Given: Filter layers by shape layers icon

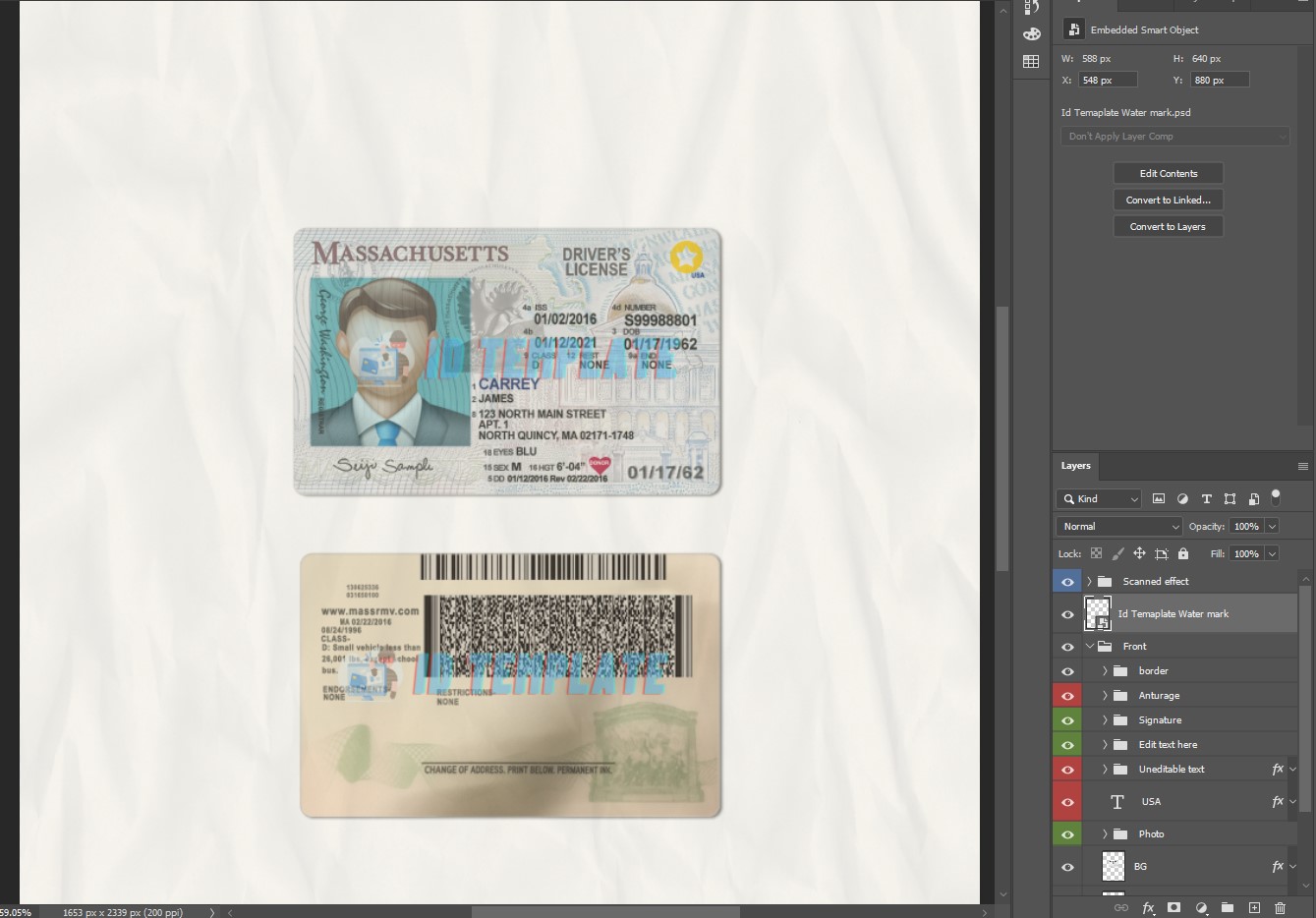Looking at the screenshot, I should coord(1230,499).
